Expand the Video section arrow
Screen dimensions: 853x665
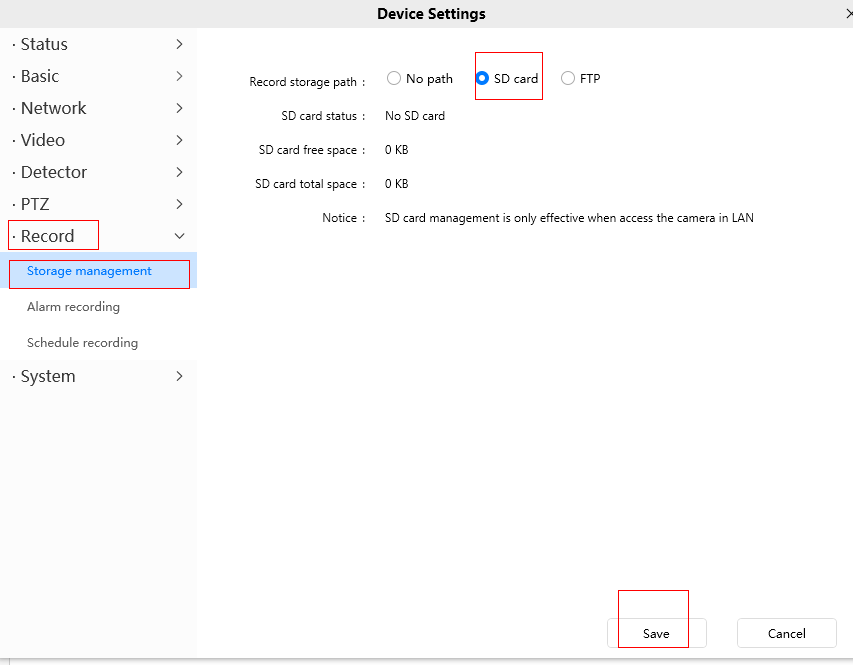pos(180,140)
